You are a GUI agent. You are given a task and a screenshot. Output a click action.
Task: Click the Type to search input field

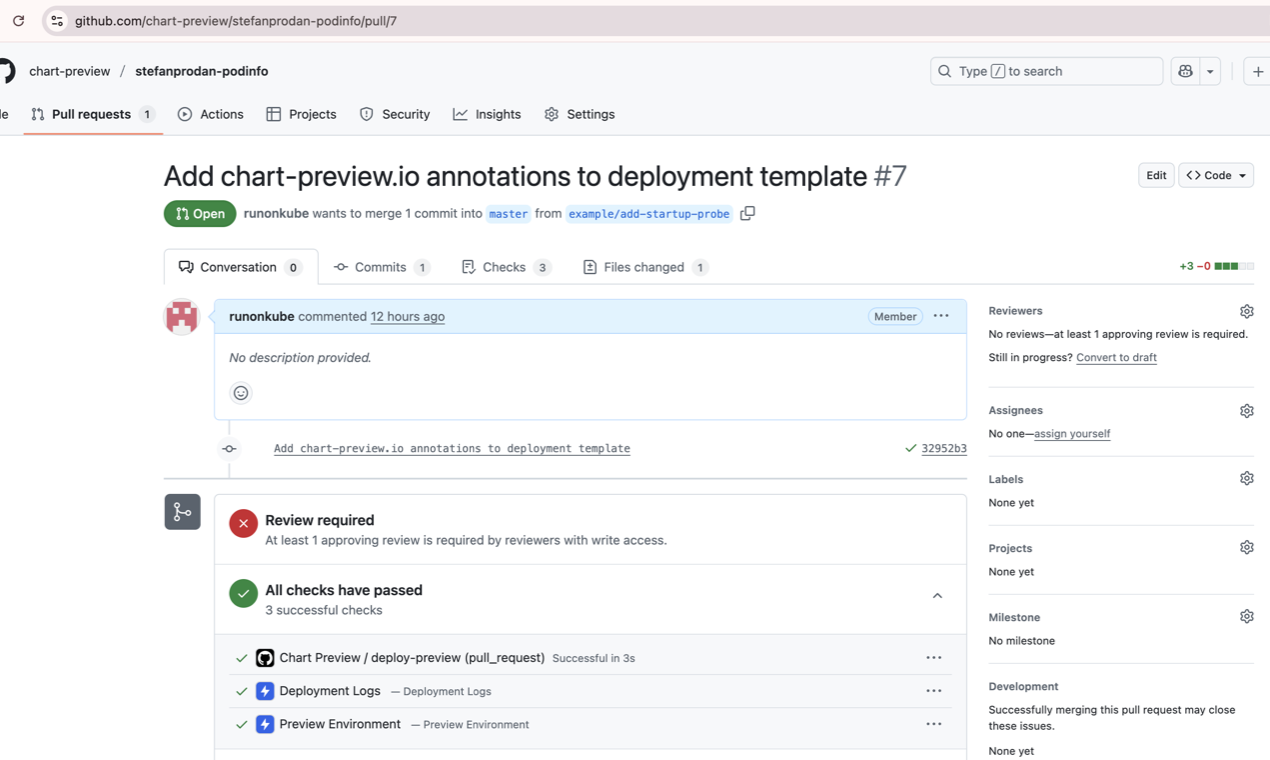tap(1045, 71)
